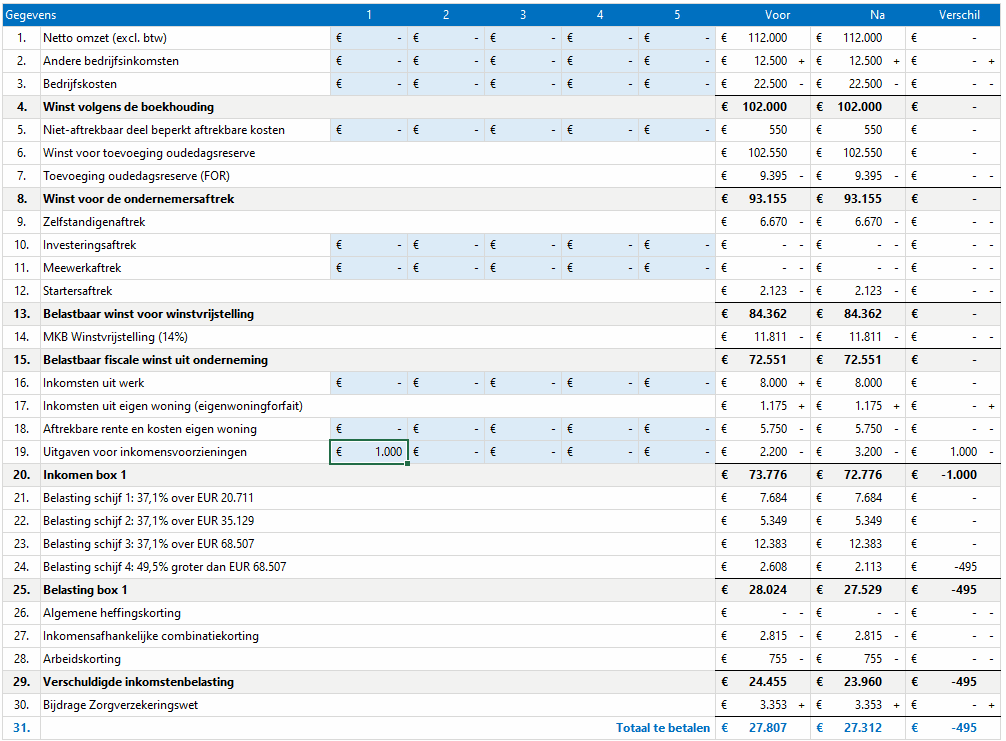Select the selected input cell showing 1.000 in row 19
The image size is (1006, 741).
tap(369, 452)
